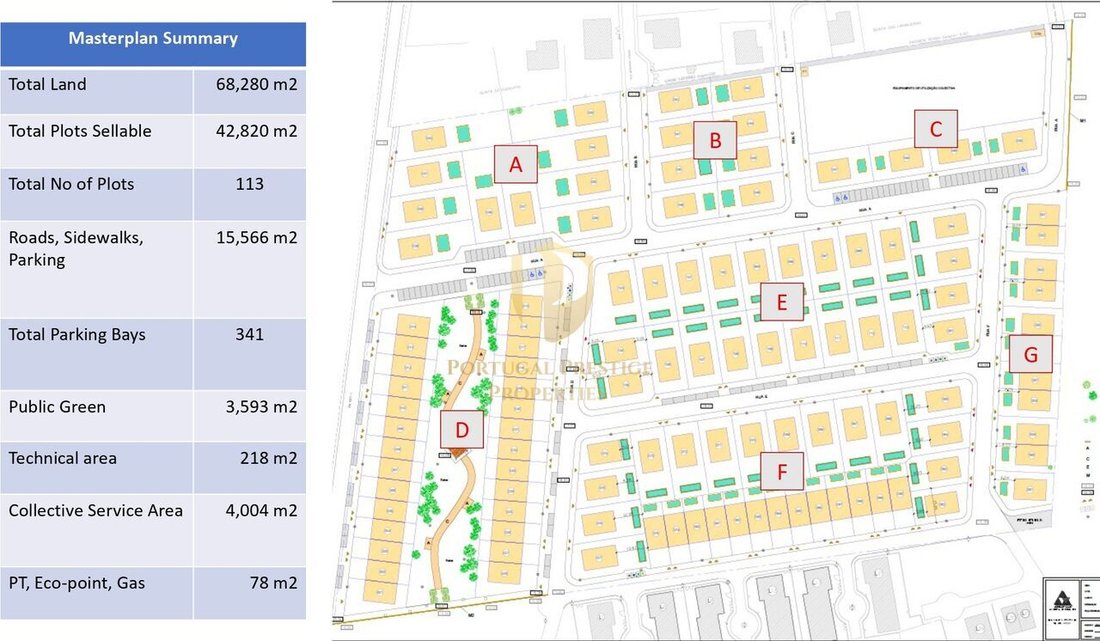Viewport: 1100px width, 641px height.
Task: Select the '218 m2' value
Action: point(269,459)
